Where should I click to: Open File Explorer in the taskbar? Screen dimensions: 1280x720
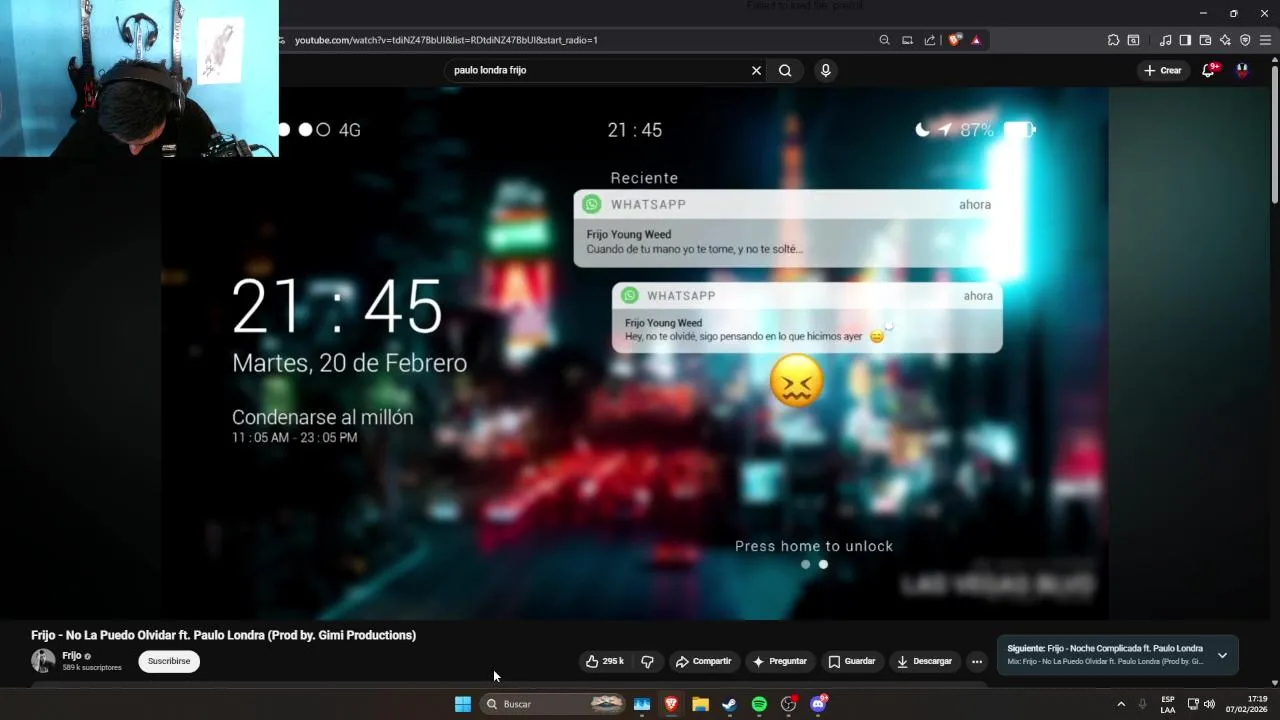coord(700,704)
